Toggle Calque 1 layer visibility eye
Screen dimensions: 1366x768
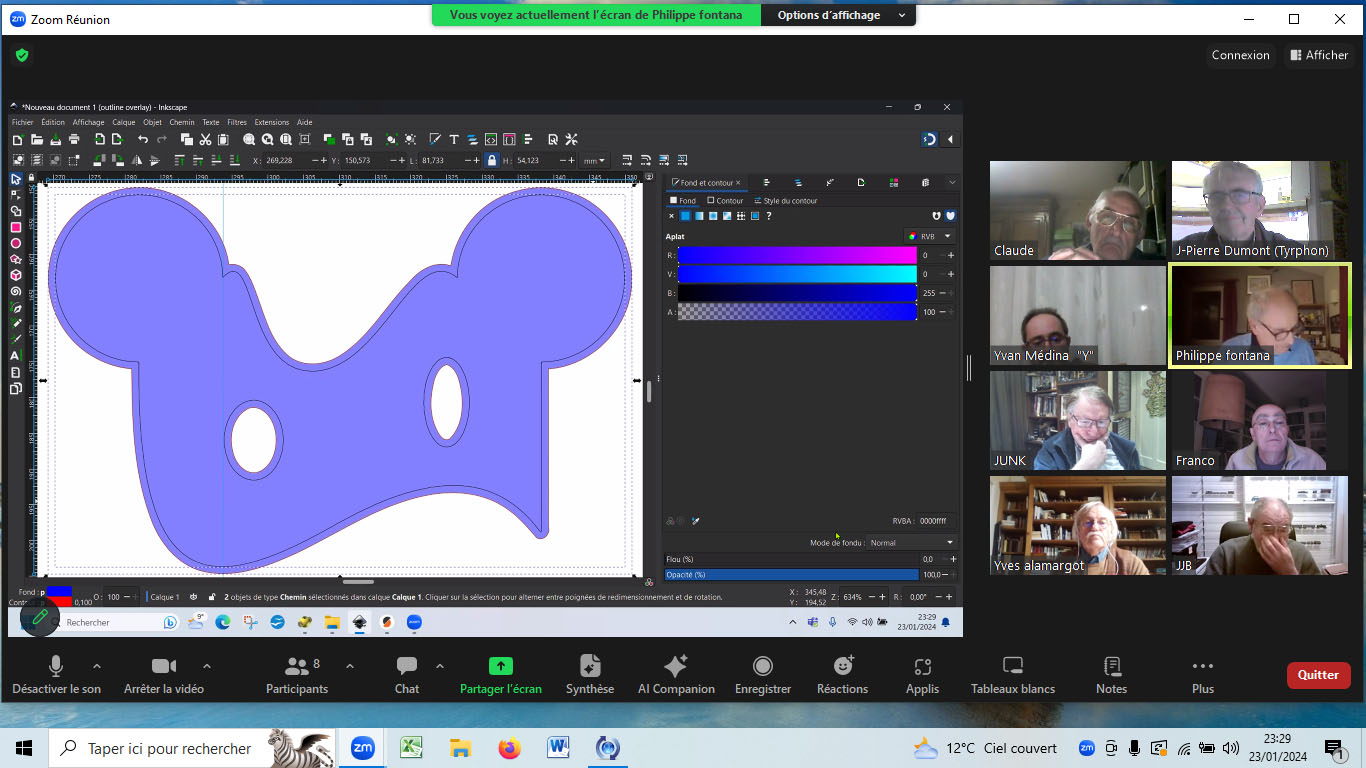pos(194,597)
